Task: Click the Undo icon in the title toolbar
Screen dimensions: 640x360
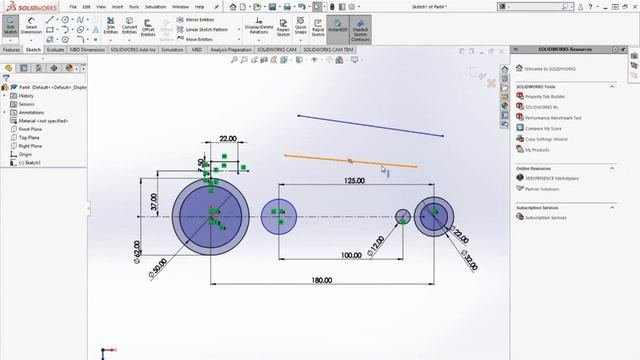Action: tap(302, 7)
